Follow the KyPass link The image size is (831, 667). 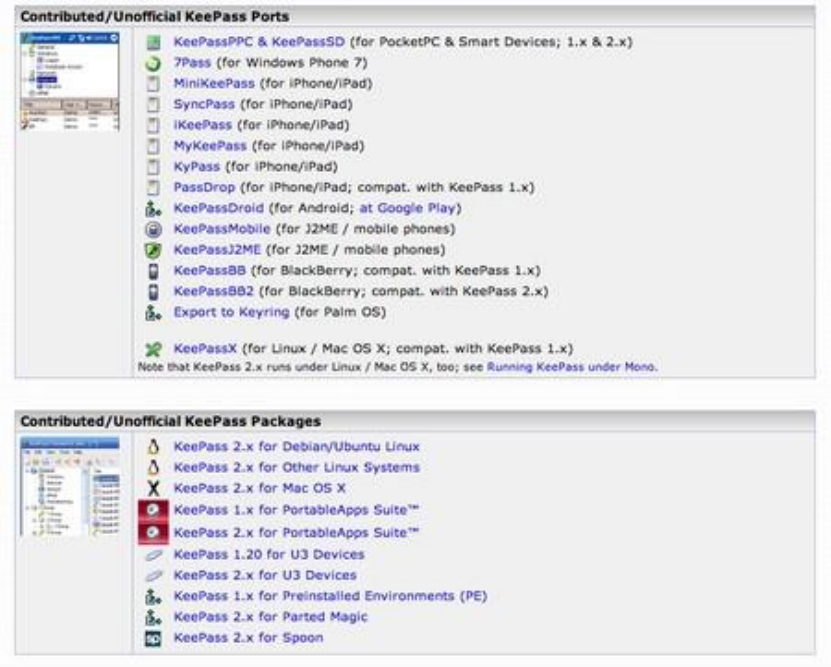(197, 166)
